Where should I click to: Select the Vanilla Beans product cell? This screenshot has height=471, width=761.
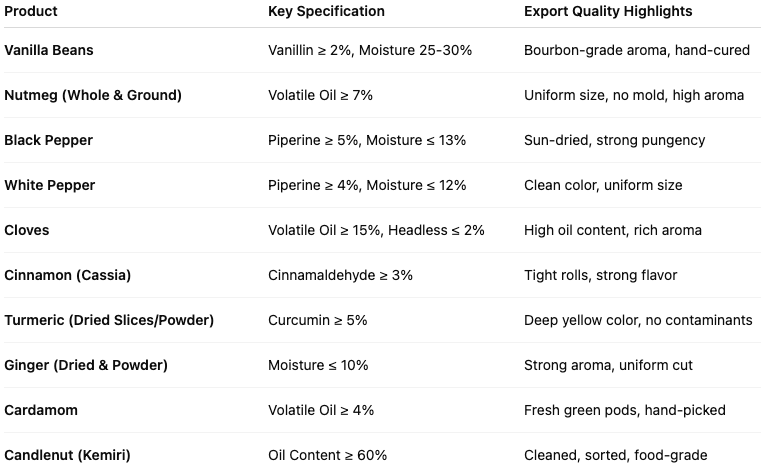pyautogui.click(x=49, y=50)
